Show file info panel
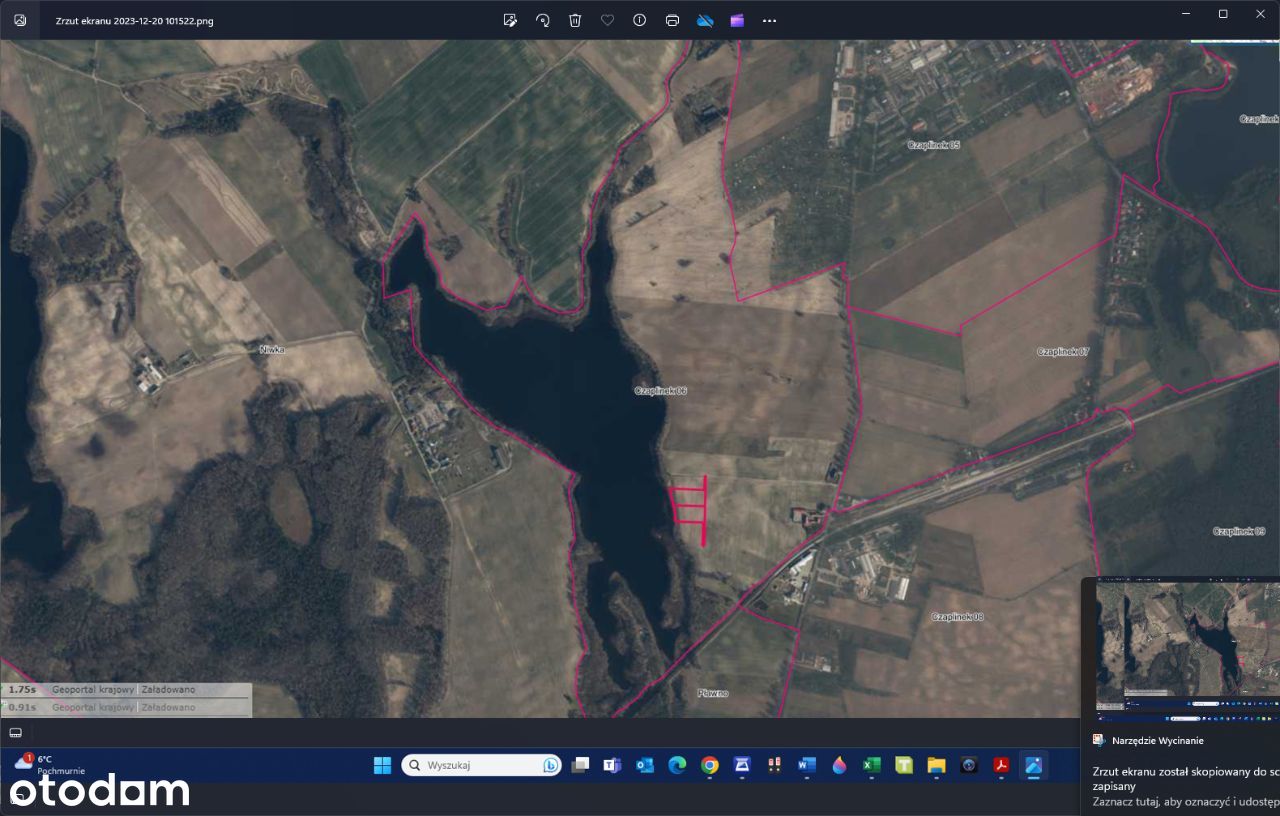This screenshot has width=1280, height=816. click(x=640, y=20)
